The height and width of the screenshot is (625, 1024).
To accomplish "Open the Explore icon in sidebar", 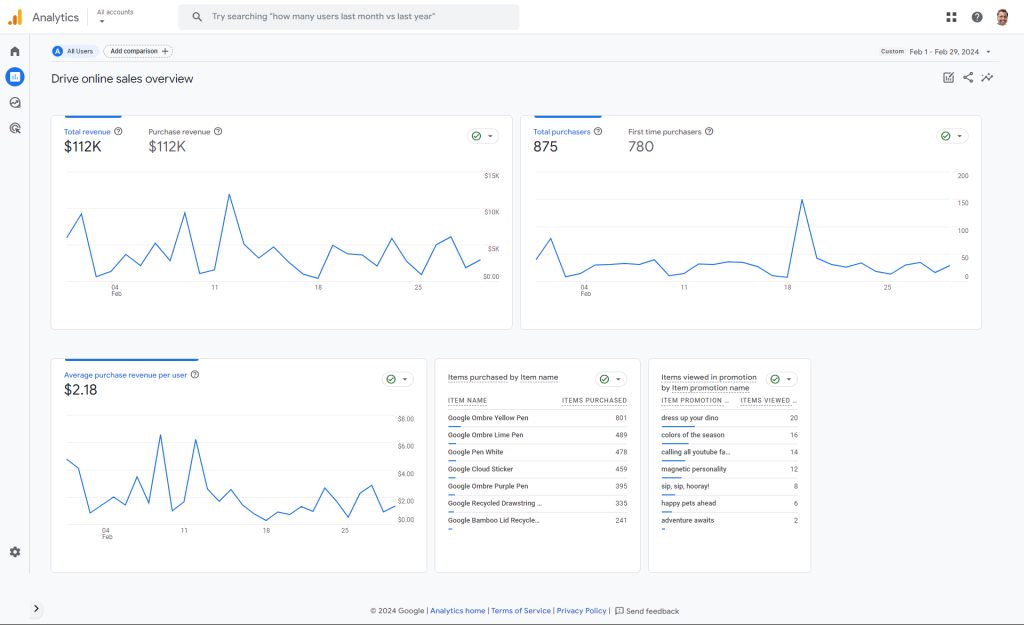I will [x=15, y=103].
